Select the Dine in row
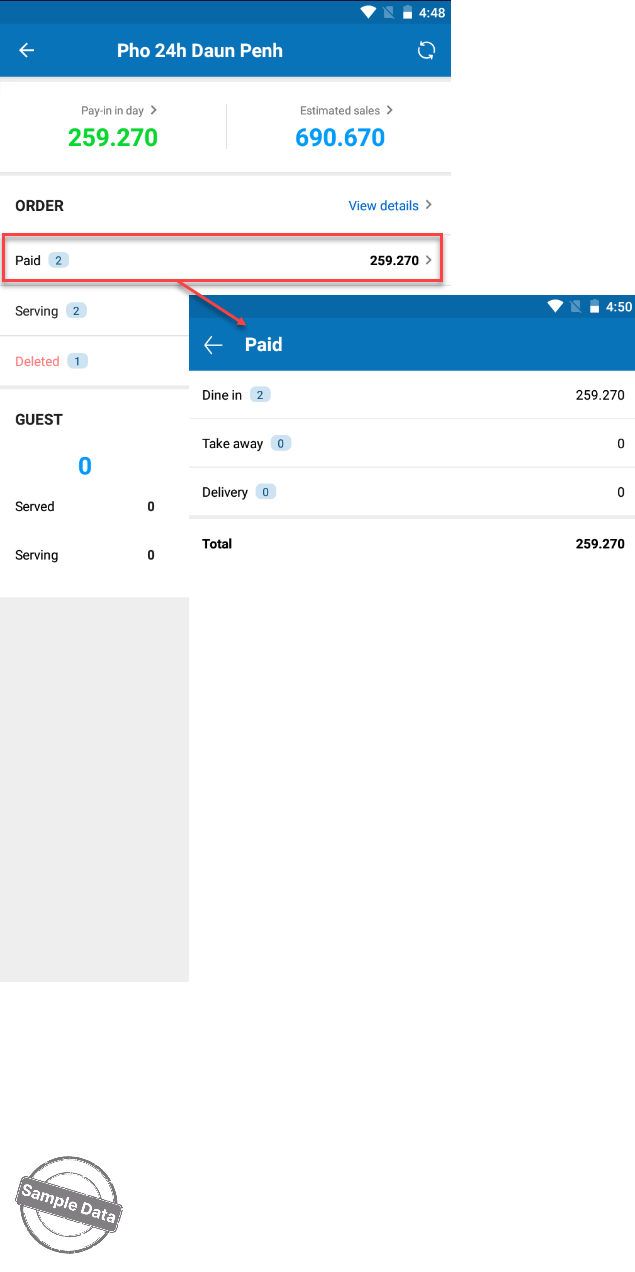Screen dimensions: 635x1272 point(412,395)
